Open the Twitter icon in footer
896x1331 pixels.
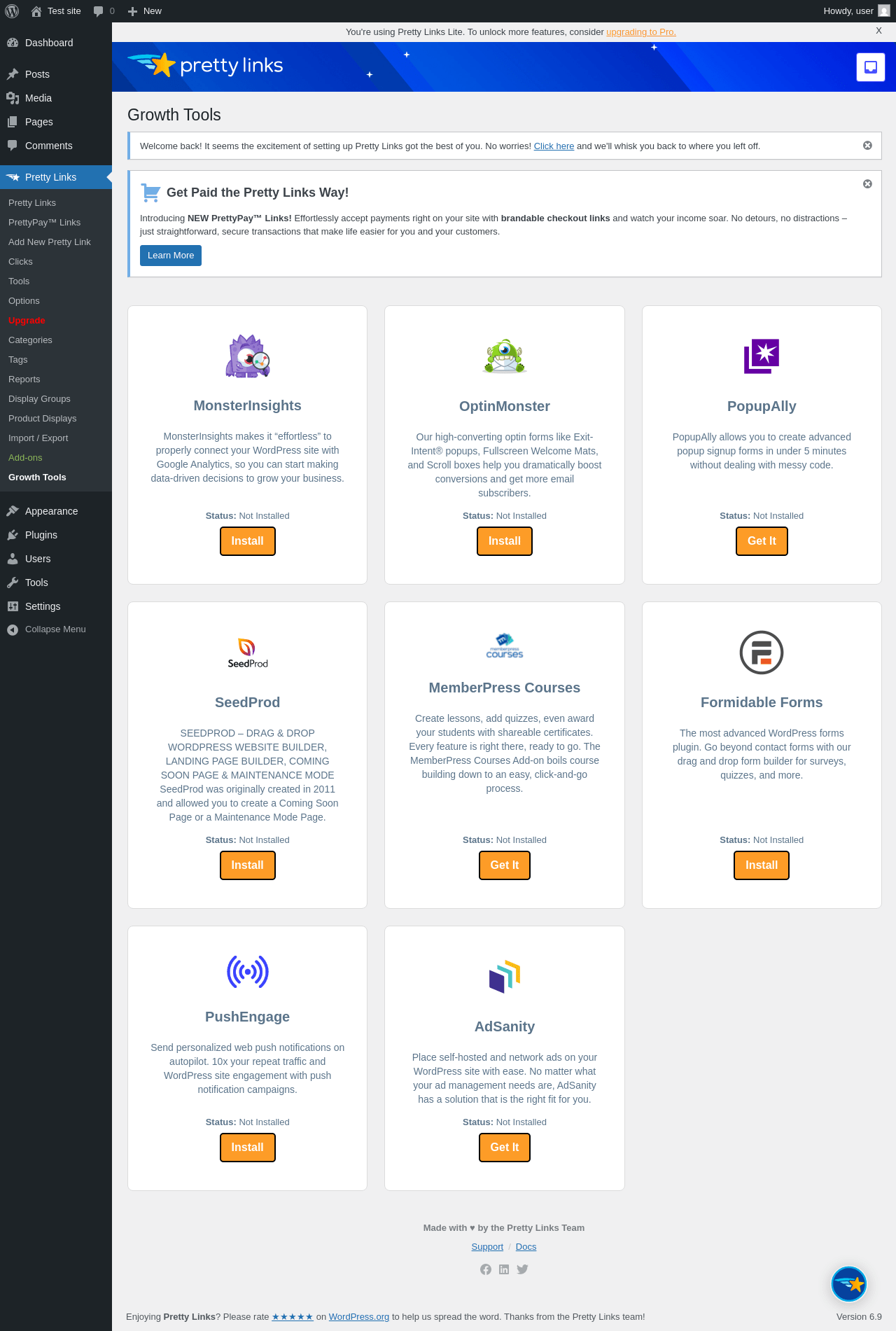click(522, 1269)
